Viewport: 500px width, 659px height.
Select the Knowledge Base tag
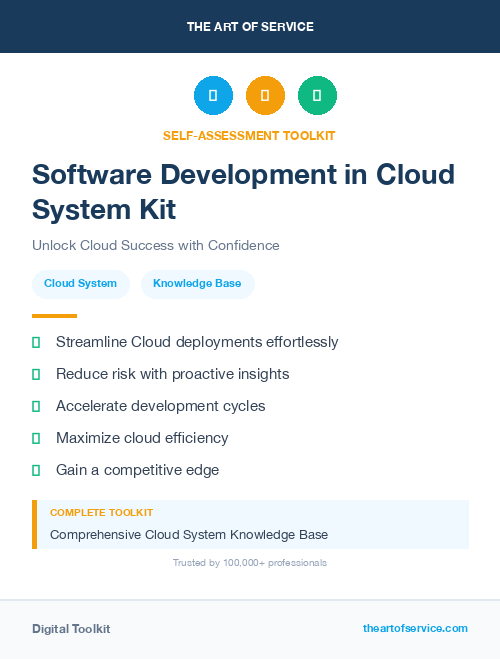pyautogui.click(x=197, y=284)
